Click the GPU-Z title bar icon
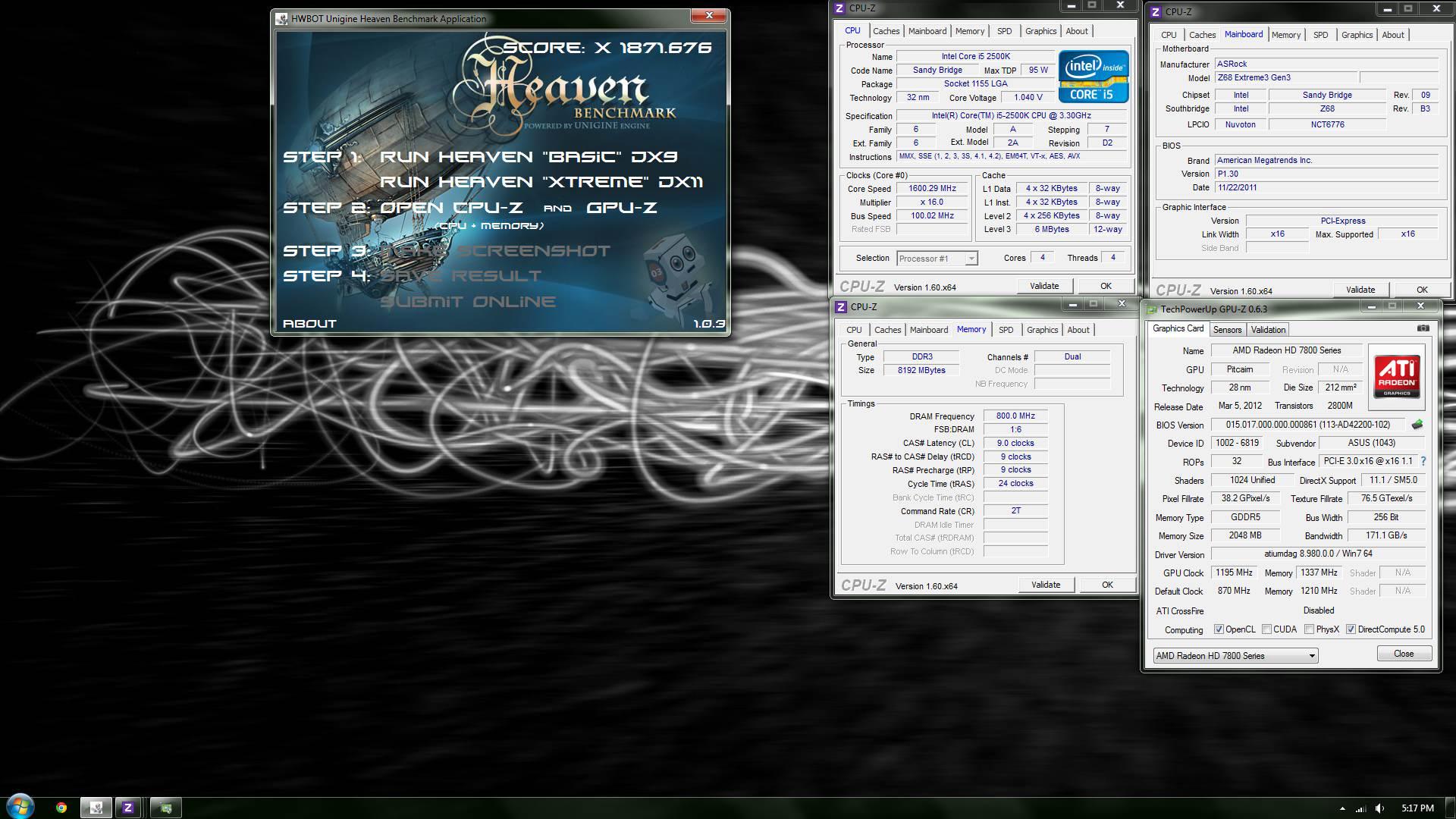This screenshot has width=1456, height=819. tap(1152, 309)
